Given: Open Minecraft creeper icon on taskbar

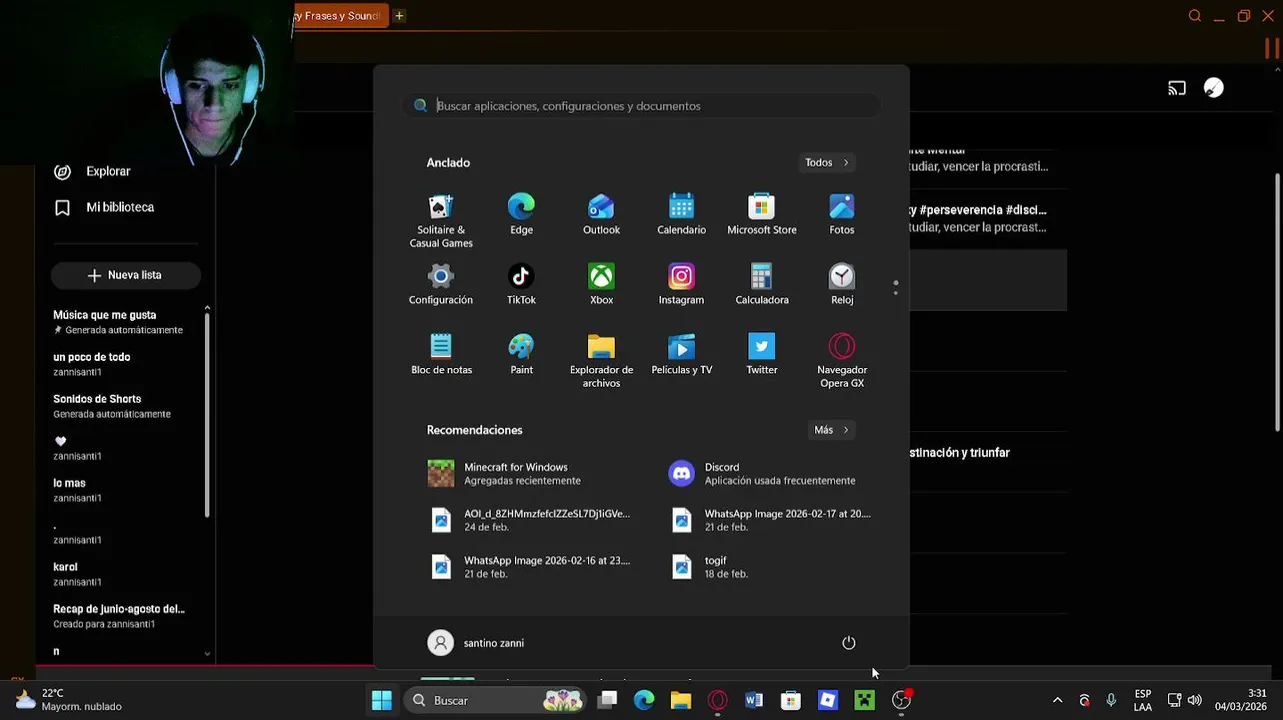Looking at the screenshot, I should coord(864,700).
